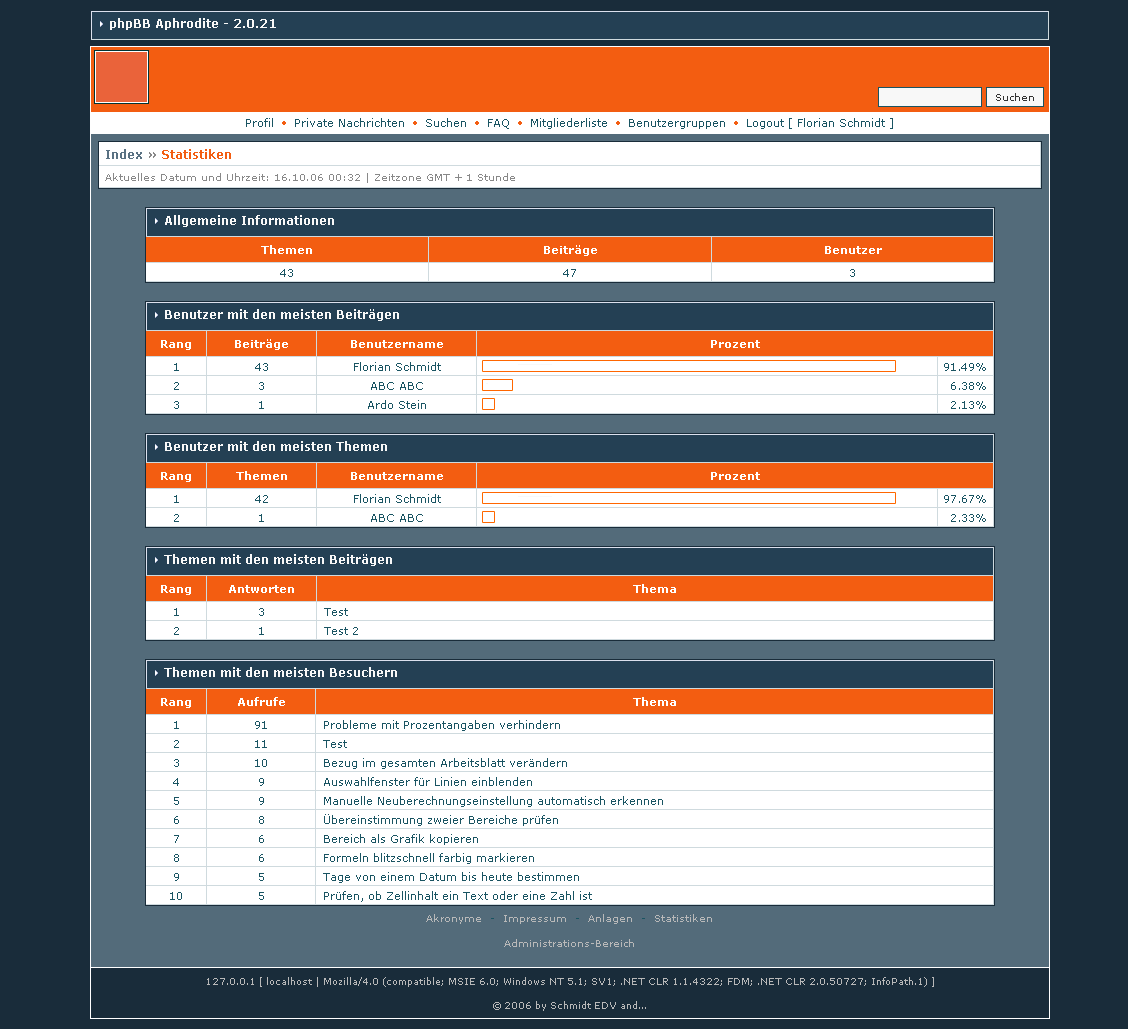Open Private Nachrichten from the navigation
The width and height of the screenshot is (1128, 1029).
click(x=349, y=123)
